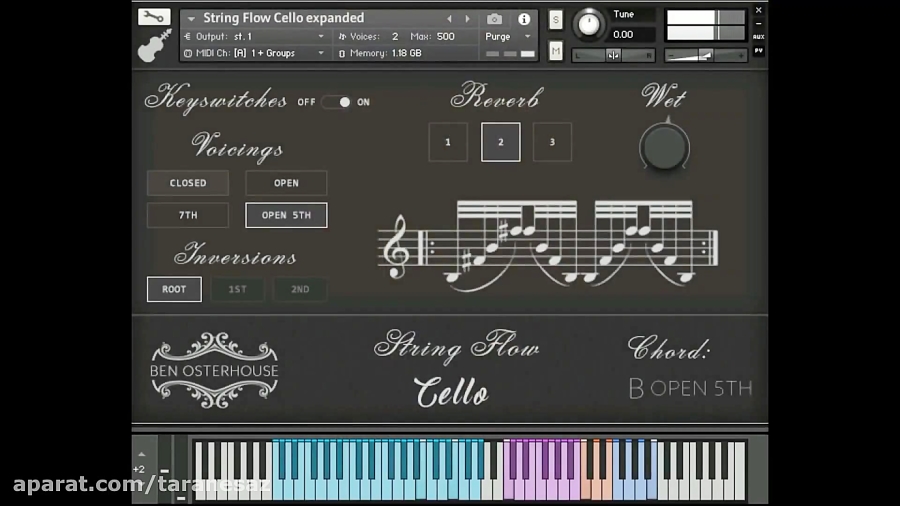This screenshot has width=900, height=506.
Task: Solo the instrument with S button
Action: coord(555,20)
